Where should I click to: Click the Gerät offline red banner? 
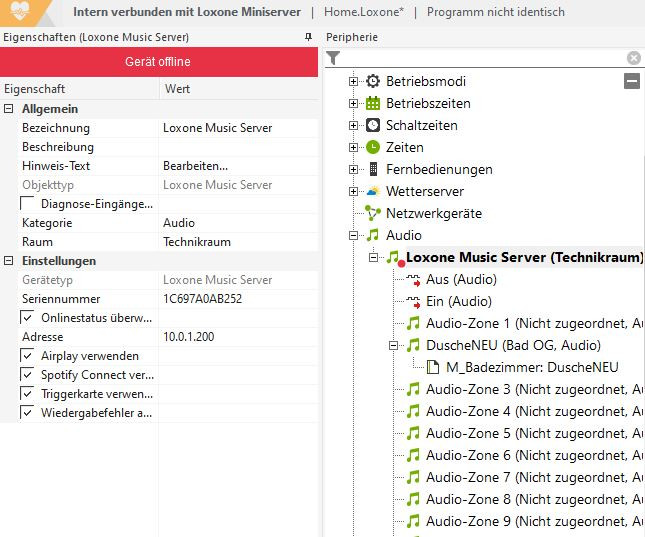tap(159, 62)
